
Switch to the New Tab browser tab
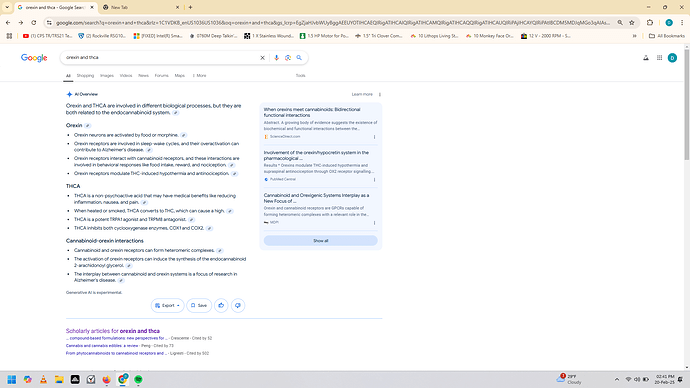[141, 7]
